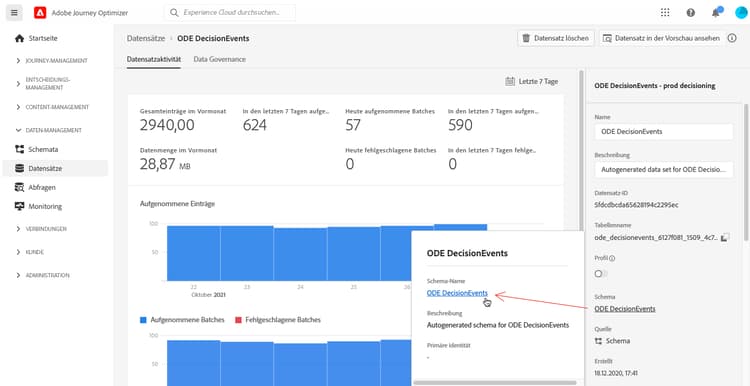750x386 pixels.
Task: Open the app switcher grid icon
Action: point(665,13)
